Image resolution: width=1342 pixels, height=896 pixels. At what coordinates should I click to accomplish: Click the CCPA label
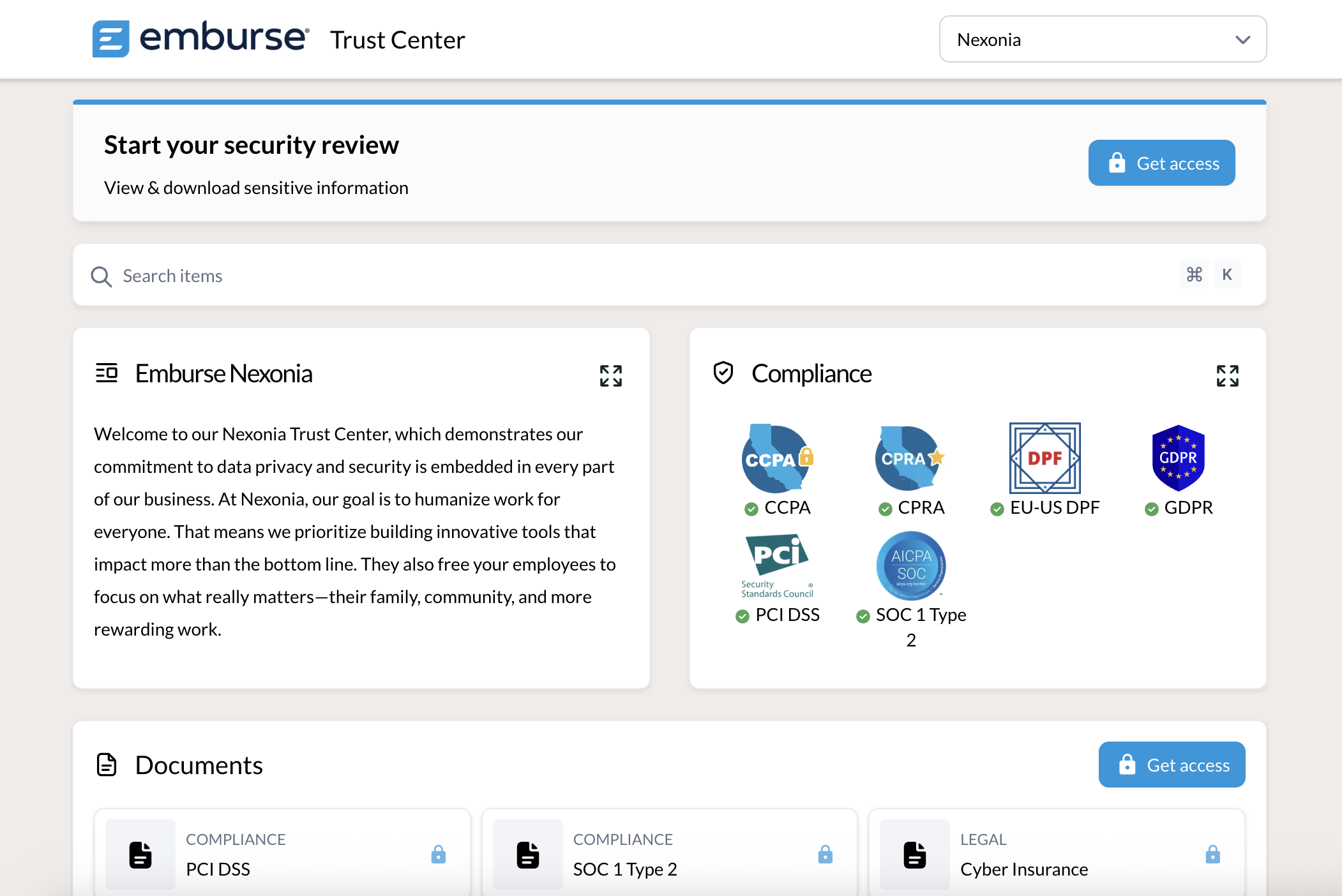click(x=787, y=508)
